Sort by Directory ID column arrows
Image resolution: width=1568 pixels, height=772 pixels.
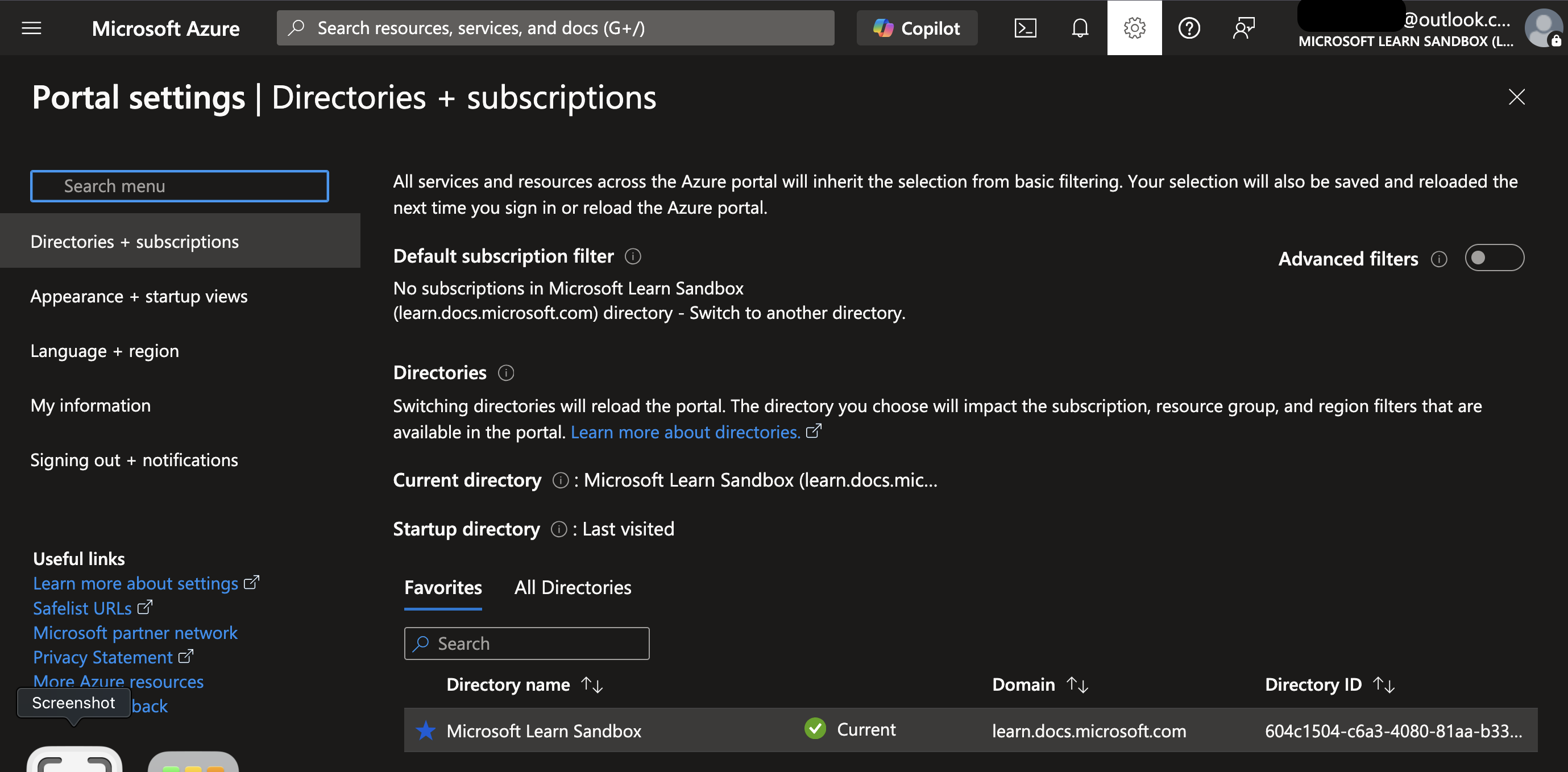click(1384, 684)
